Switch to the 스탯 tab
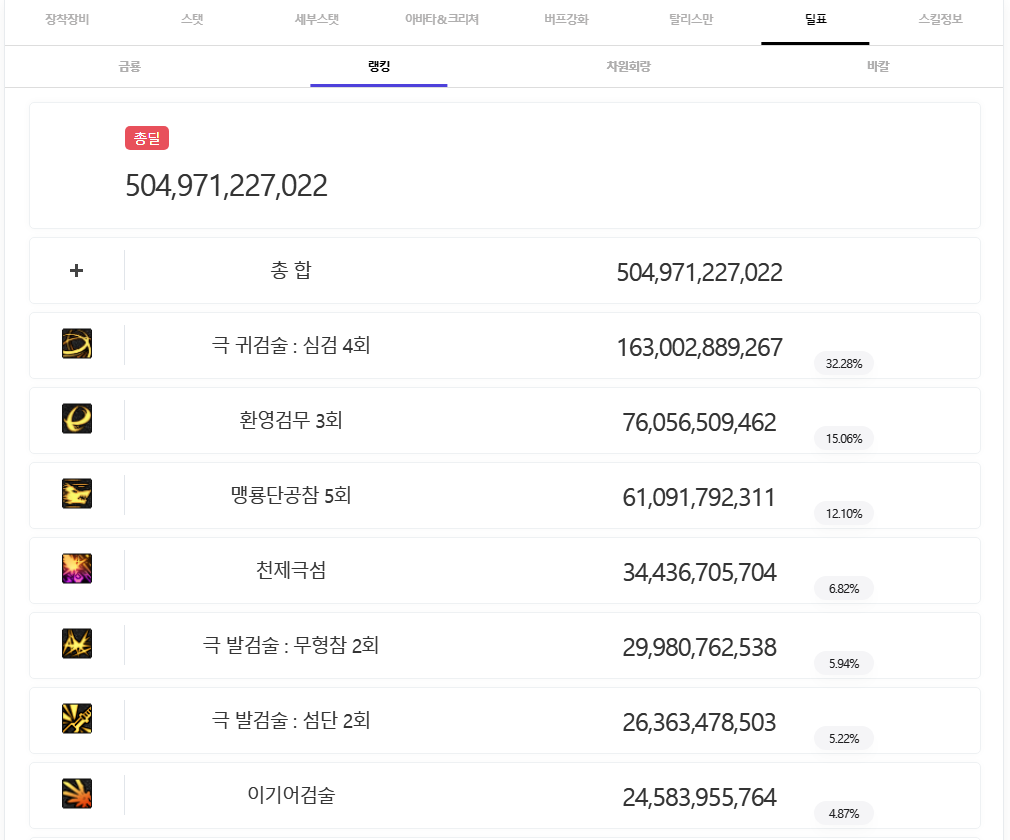This screenshot has width=1010, height=840. point(192,20)
